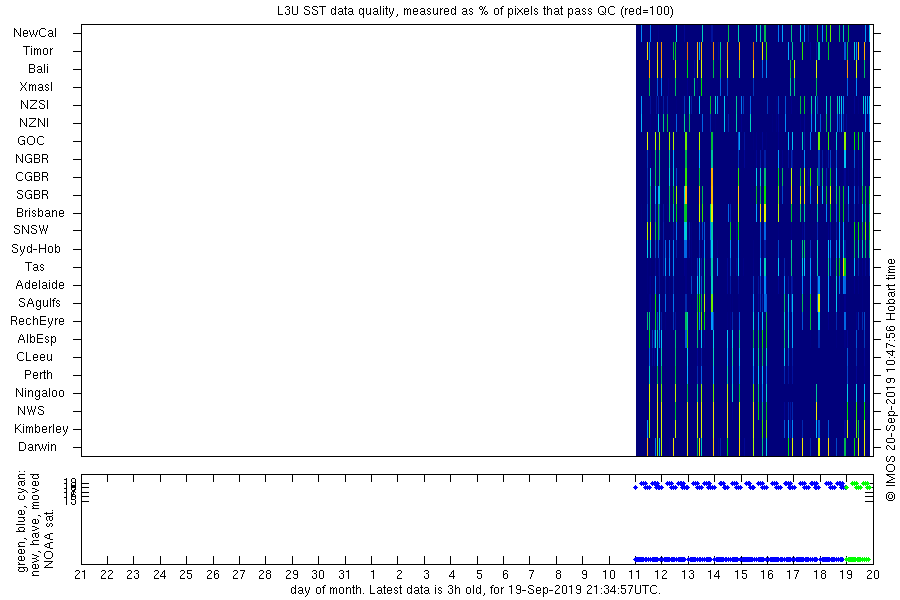
Task: Select the SAgulfs row label
Action: point(39,303)
